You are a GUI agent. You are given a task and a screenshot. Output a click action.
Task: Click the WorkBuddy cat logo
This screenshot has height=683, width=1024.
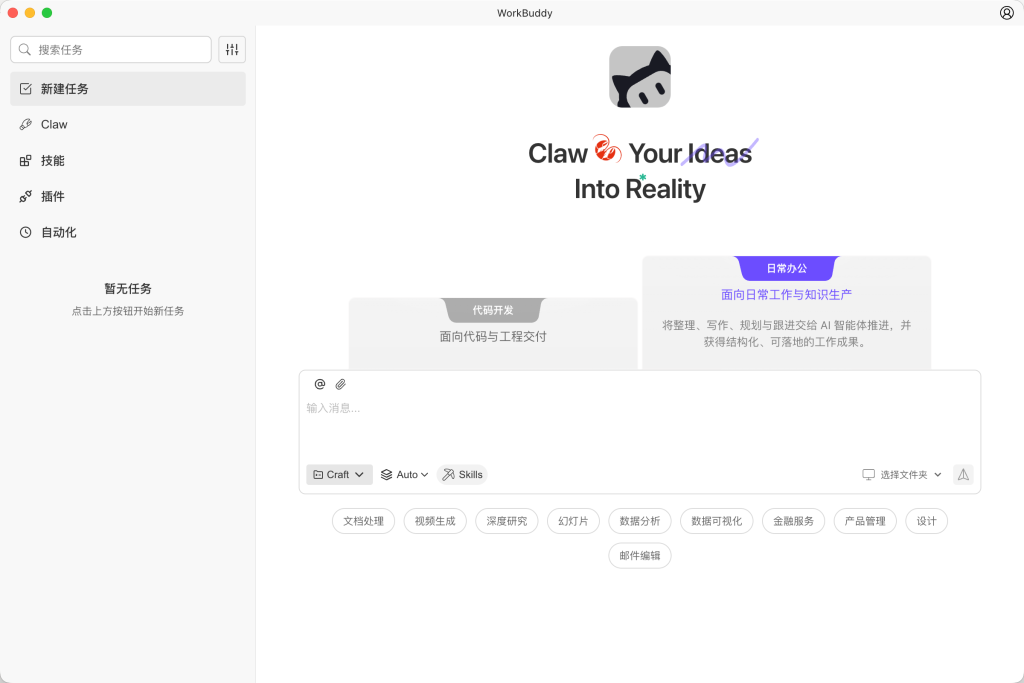point(640,77)
